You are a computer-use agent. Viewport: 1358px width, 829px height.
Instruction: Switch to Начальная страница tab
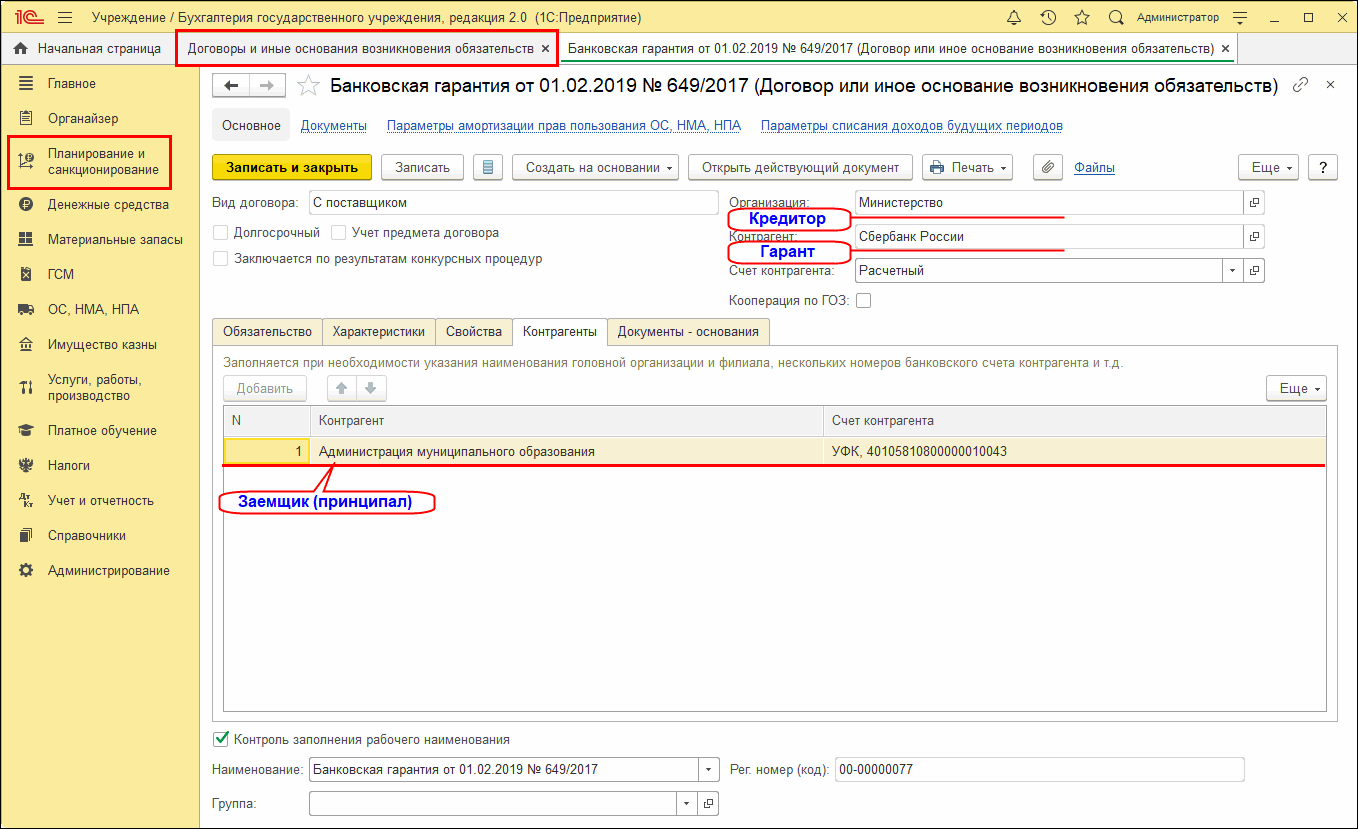(x=88, y=48)
